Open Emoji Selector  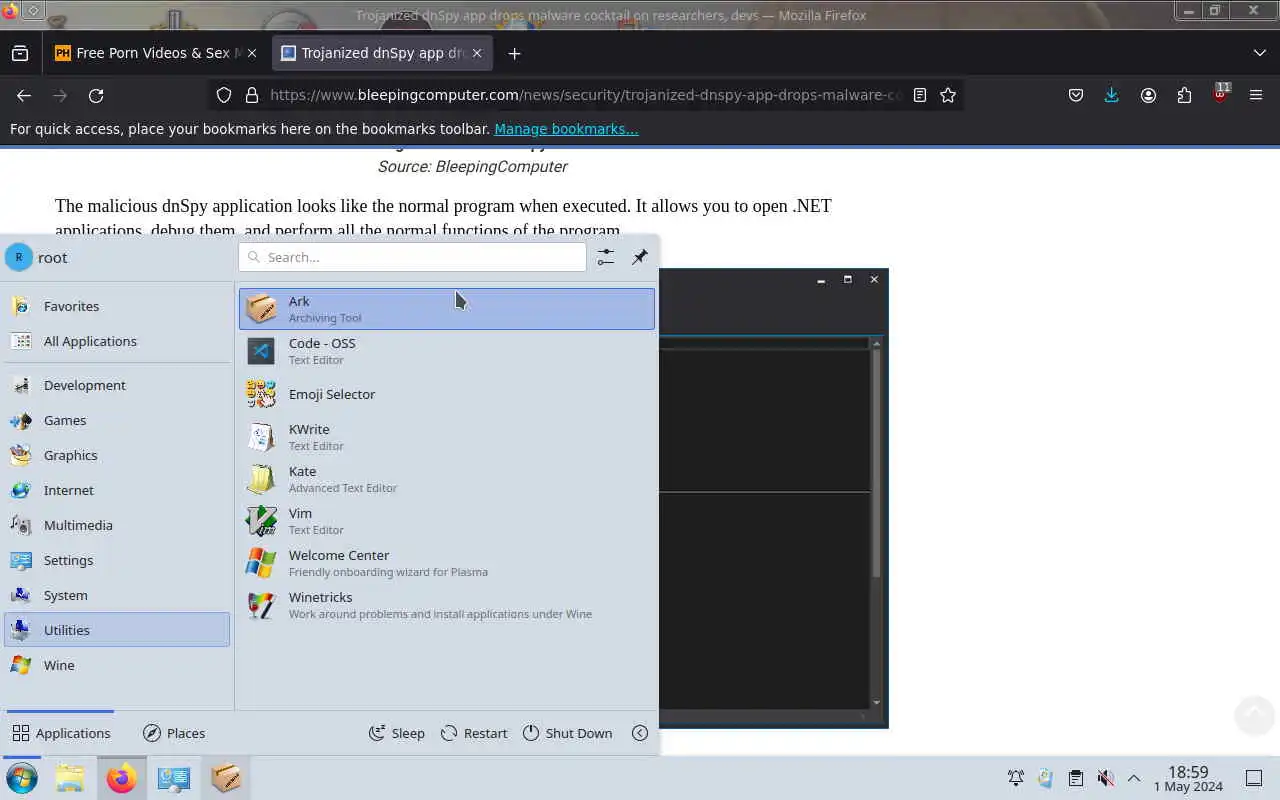pos(446,394)
